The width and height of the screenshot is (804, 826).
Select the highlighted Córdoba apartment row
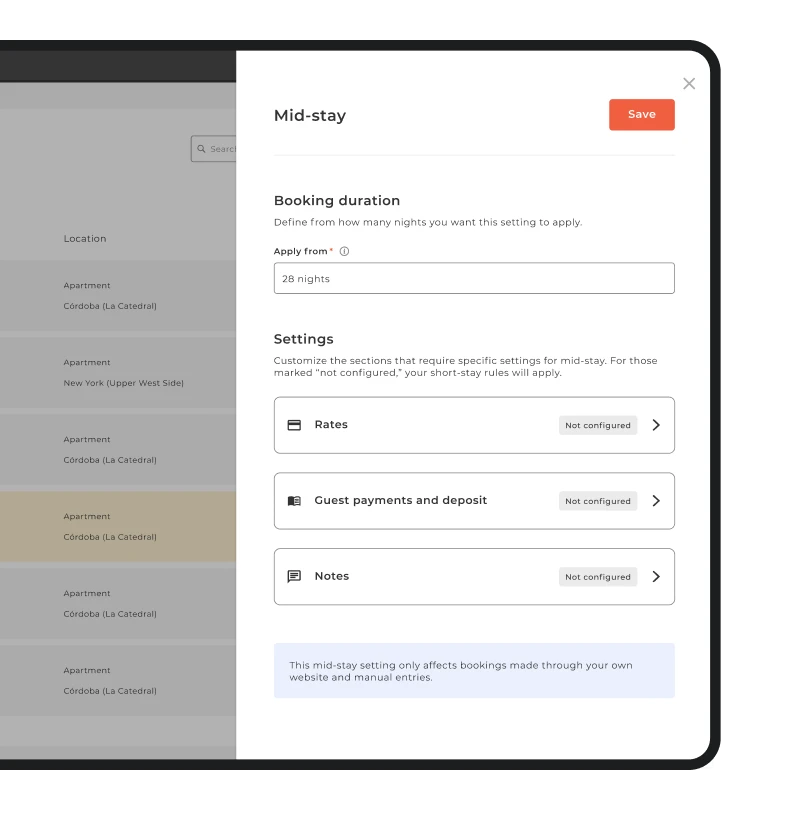(118, 527)
